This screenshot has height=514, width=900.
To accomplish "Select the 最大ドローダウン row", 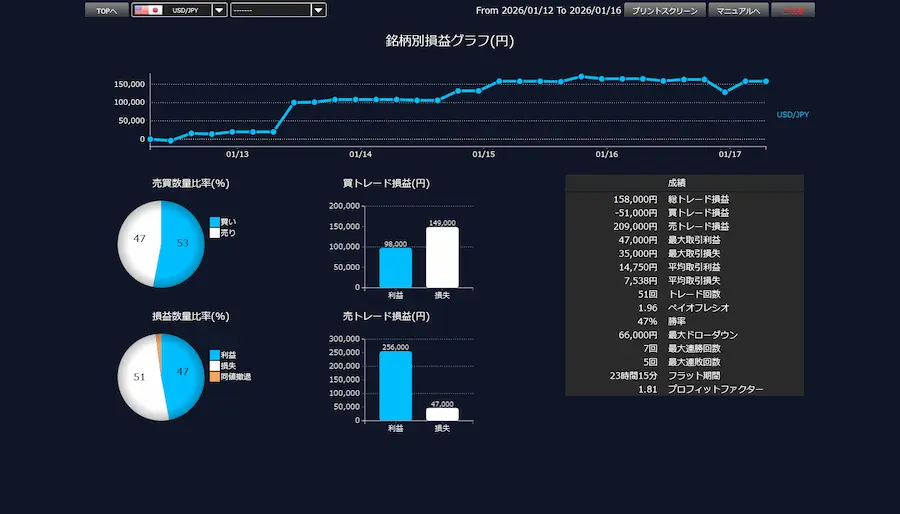I will (x=684, y=335).
